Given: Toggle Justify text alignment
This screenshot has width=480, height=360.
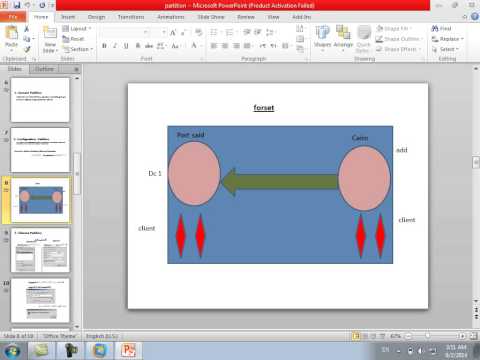Looking at the screenshot, I should tap(247, 46).
